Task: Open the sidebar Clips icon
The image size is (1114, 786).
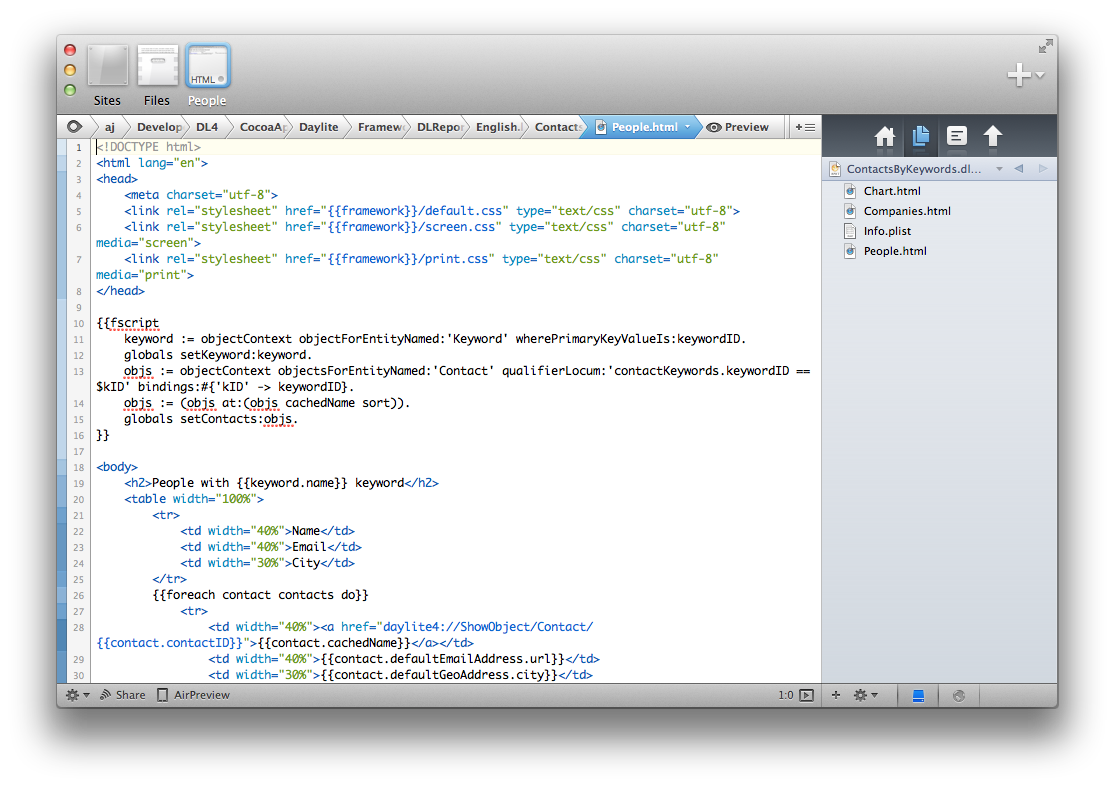Action: click(957, 136)
